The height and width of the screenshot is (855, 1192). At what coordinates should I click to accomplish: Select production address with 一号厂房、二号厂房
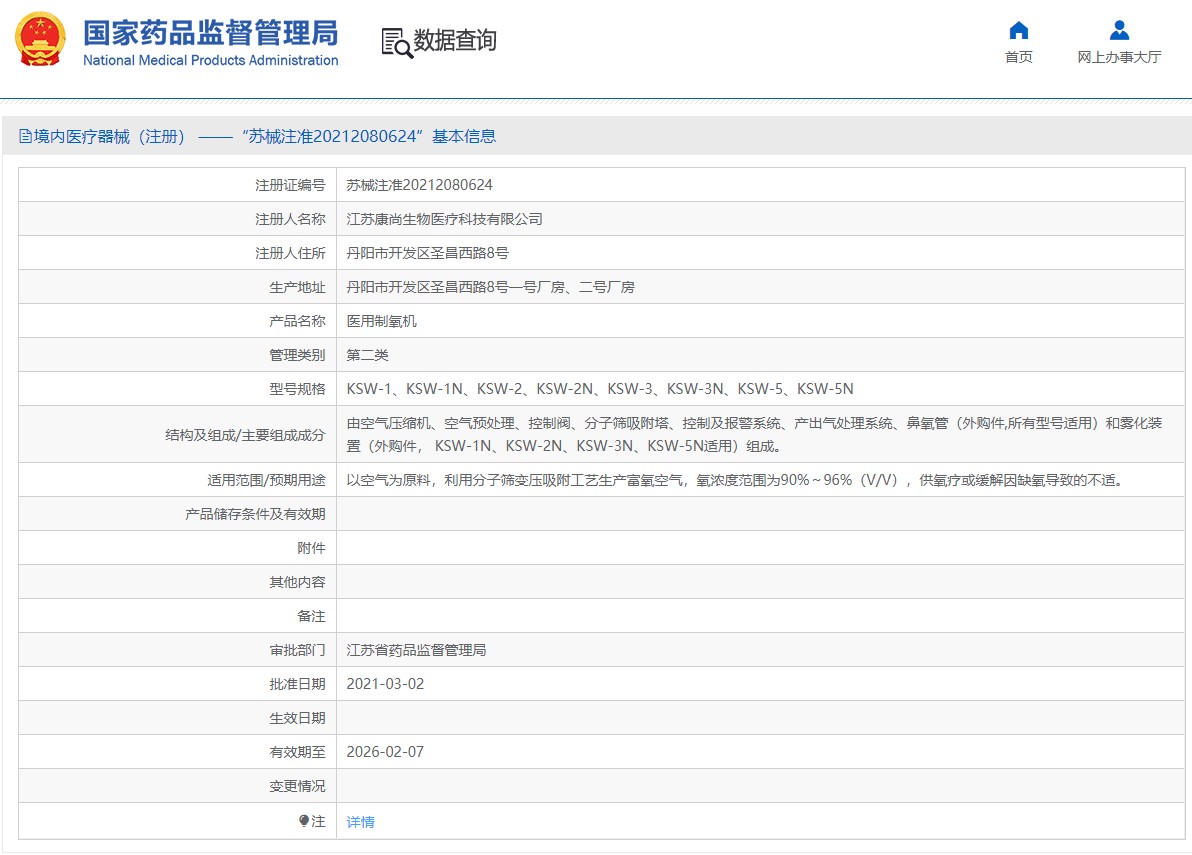[x=490, y=287]
